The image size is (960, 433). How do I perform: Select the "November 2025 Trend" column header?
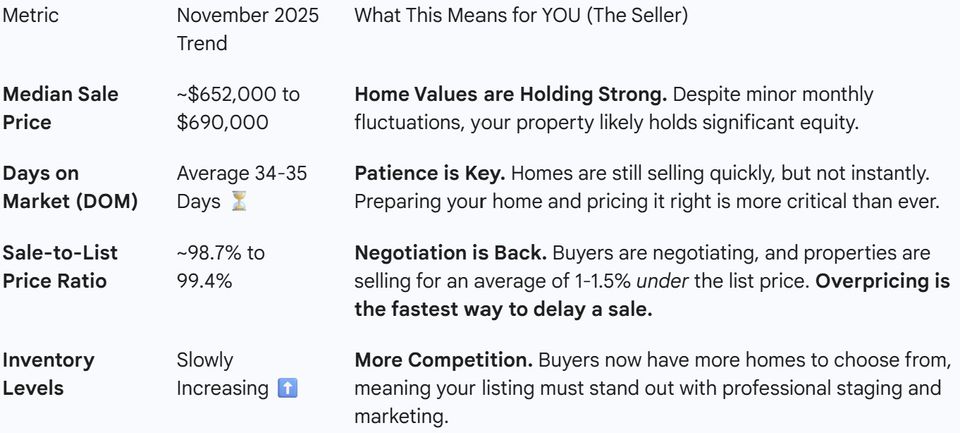(x=249, y=29)
